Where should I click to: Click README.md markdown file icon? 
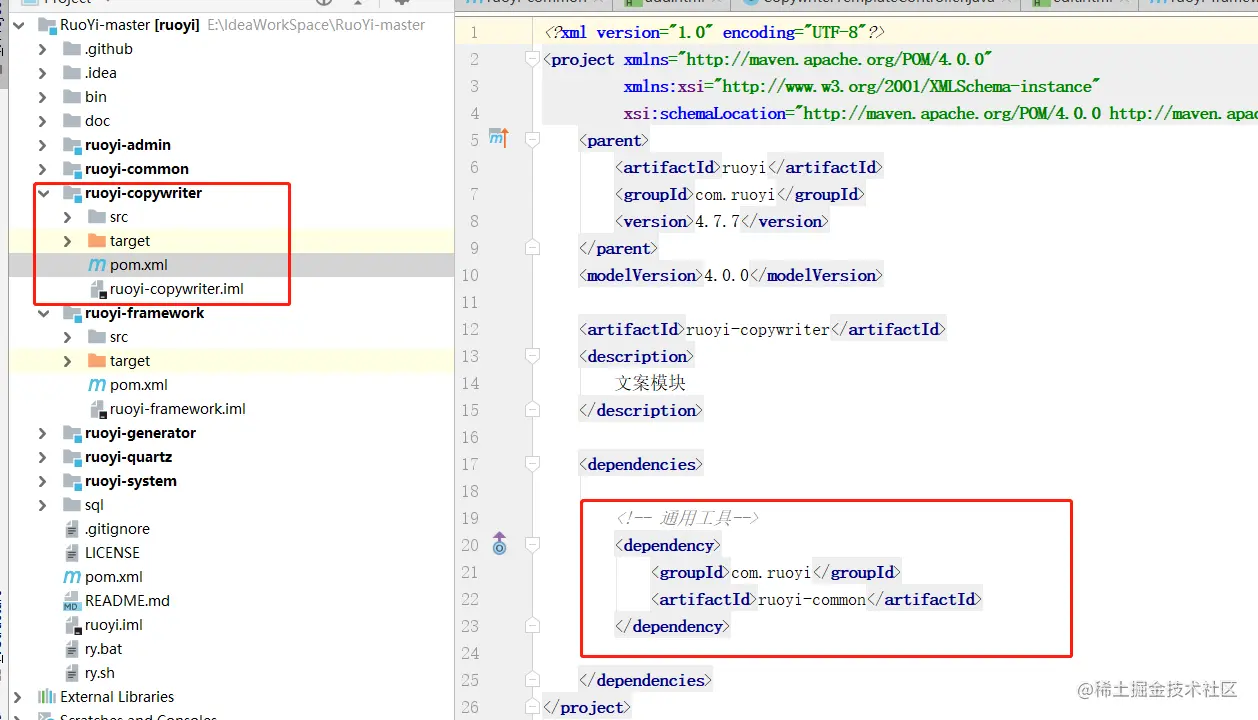(x=72, y=601)
